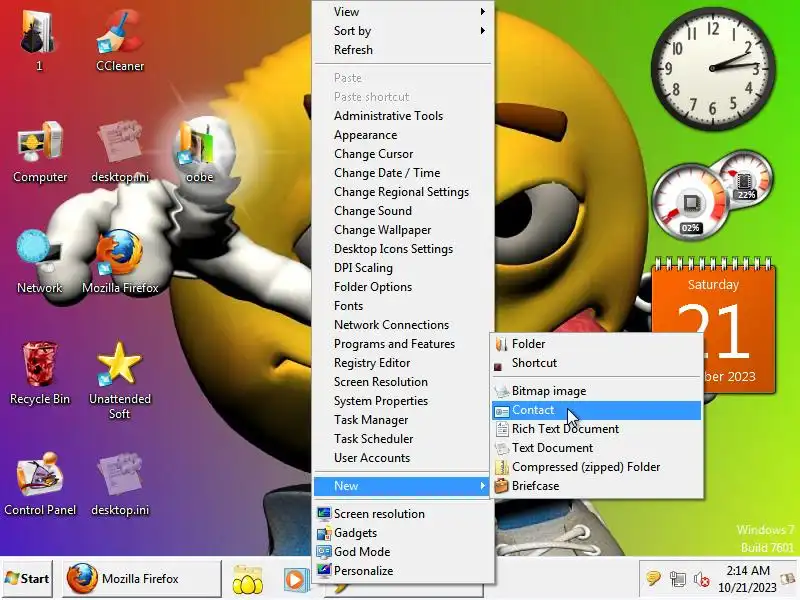Open Change Regional Settings entry
800x600 pixels.
tap(403, 192)
